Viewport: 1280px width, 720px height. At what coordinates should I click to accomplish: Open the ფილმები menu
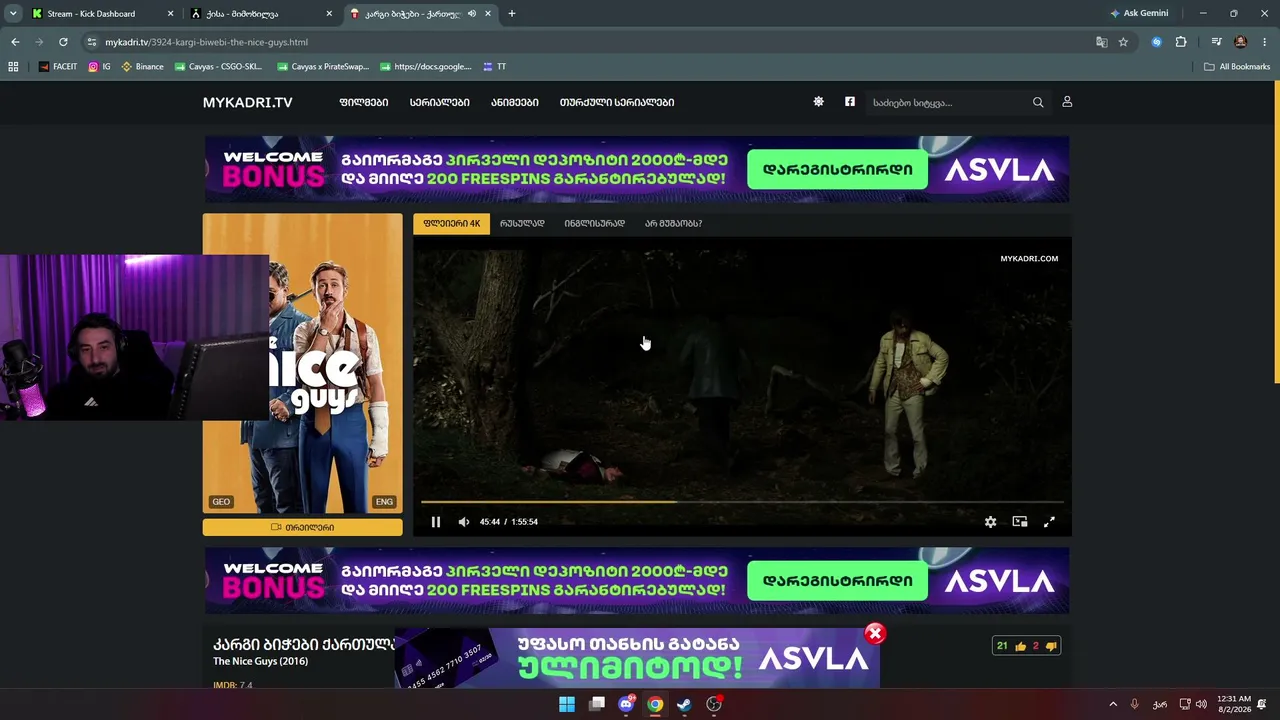coord(364,103)
